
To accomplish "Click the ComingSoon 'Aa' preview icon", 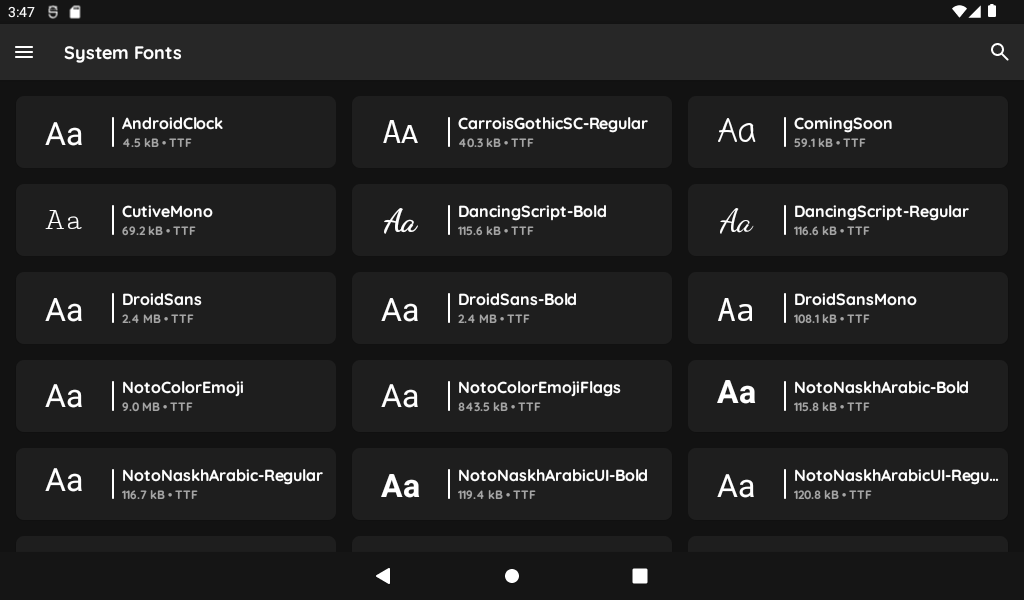I will click(x=736, y=132).
